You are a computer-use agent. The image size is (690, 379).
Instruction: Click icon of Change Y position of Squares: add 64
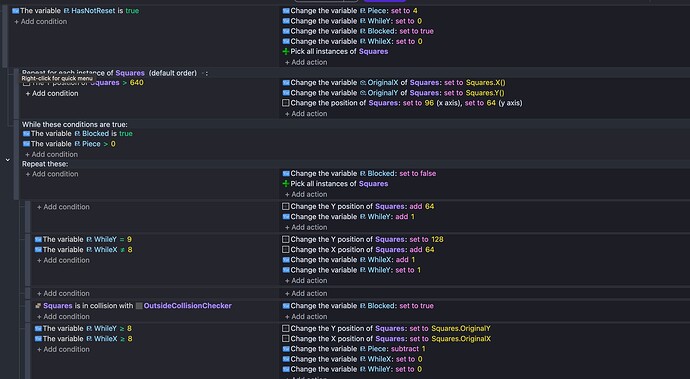coord(286,206)
